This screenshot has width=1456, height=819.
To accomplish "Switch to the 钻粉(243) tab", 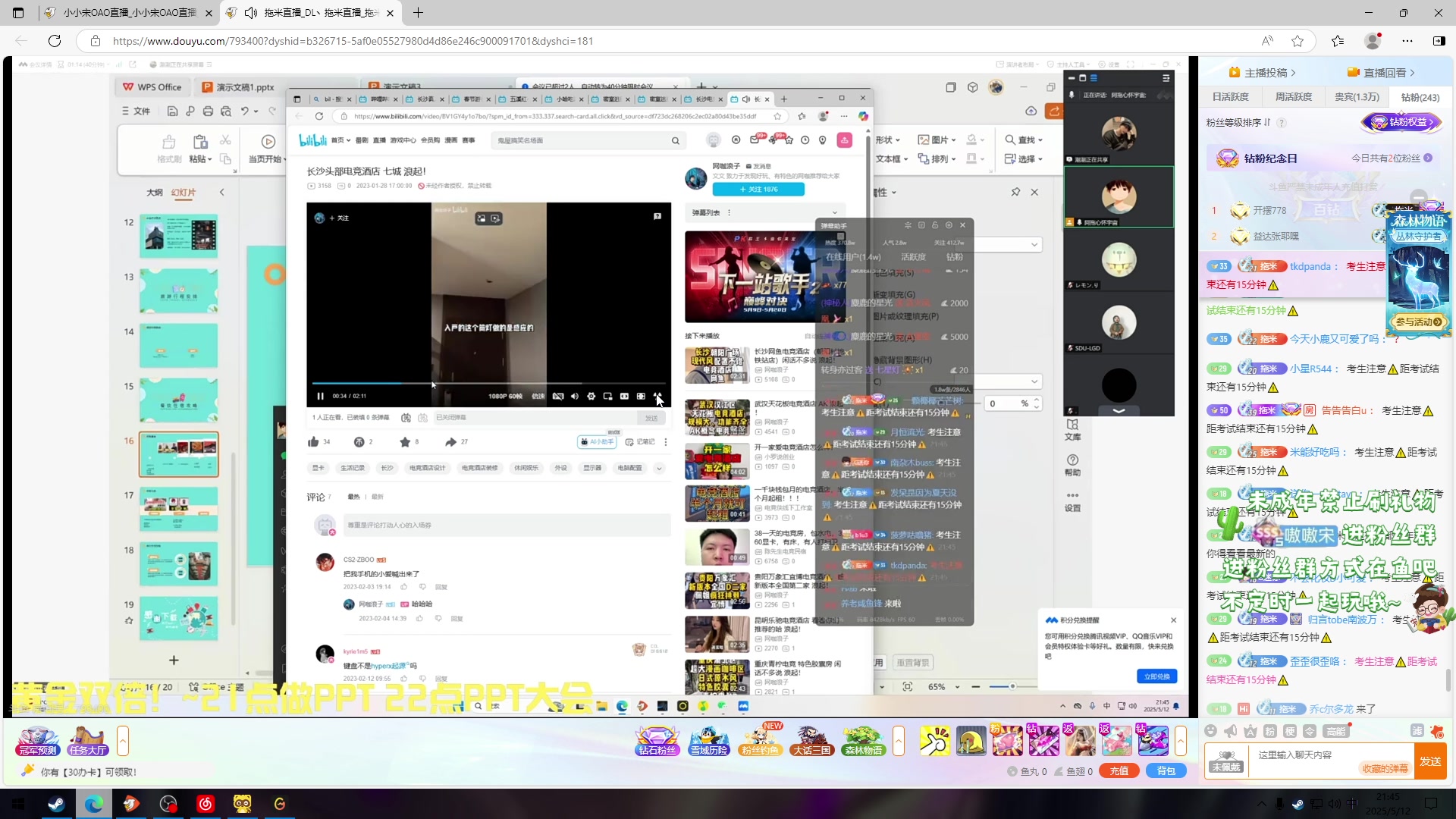I will tap(1420, 97).
